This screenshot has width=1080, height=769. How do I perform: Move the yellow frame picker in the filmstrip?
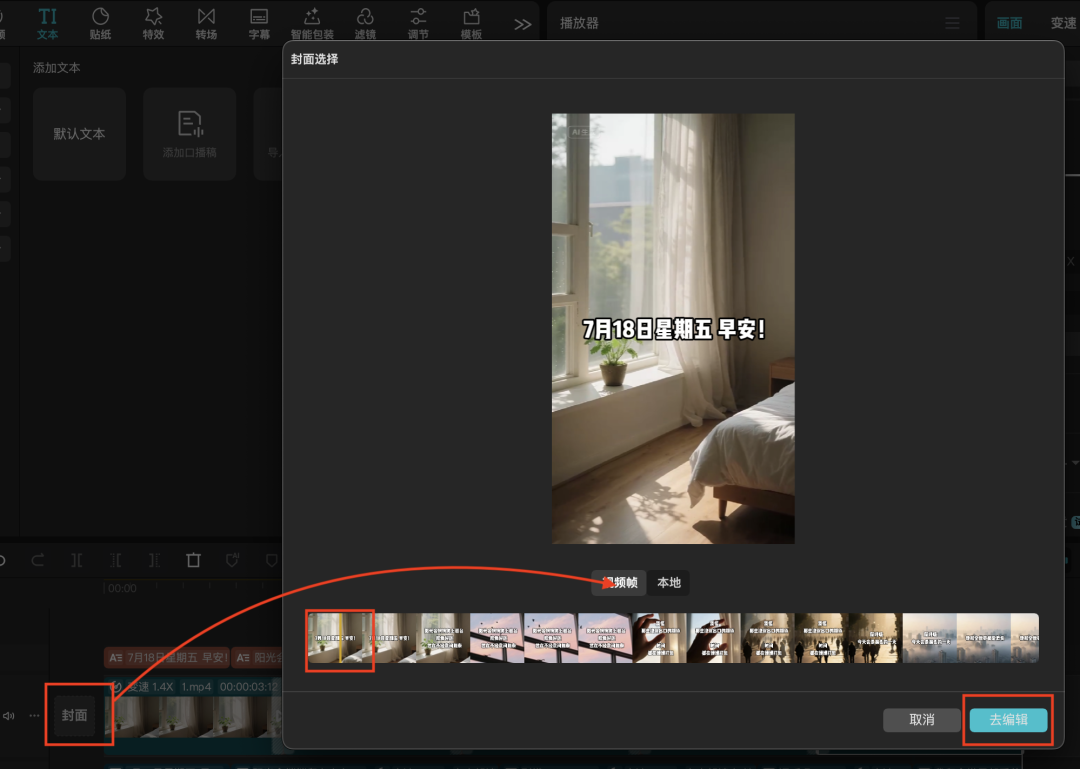[340, 638]
